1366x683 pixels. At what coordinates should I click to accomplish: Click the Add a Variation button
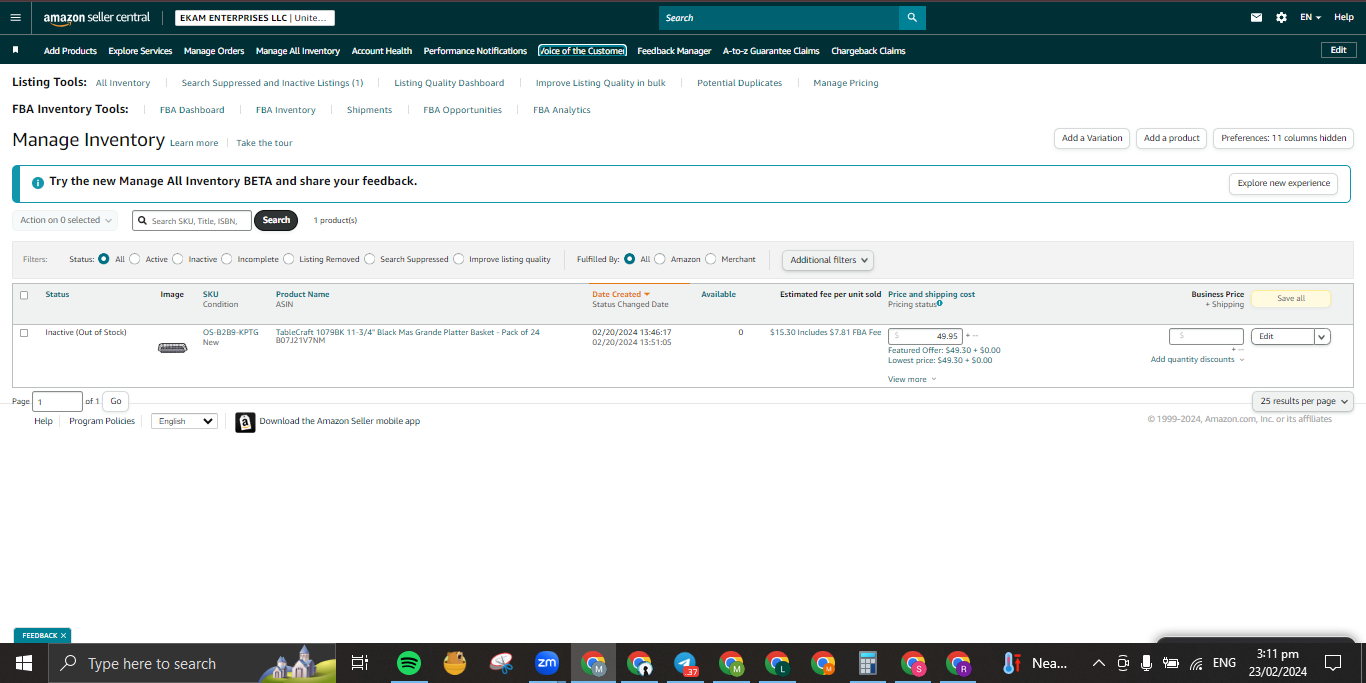[1092, 138]
